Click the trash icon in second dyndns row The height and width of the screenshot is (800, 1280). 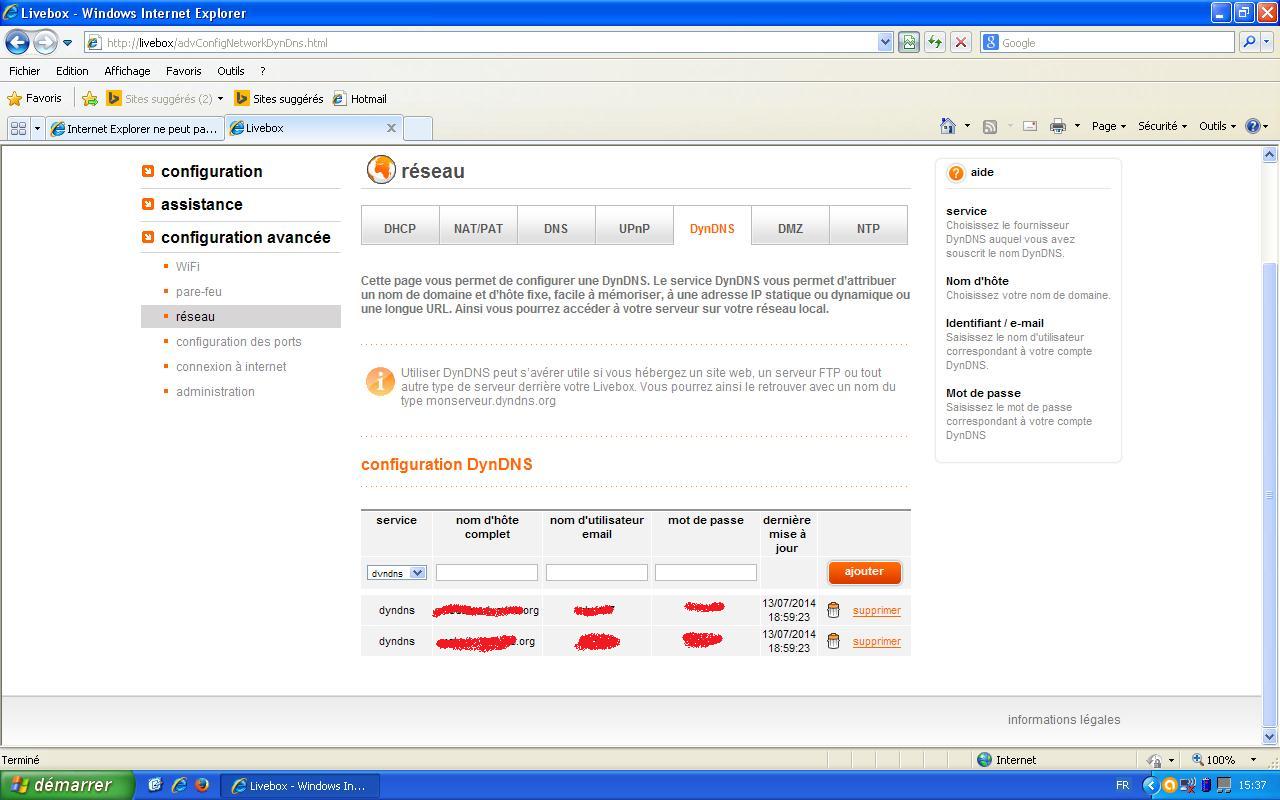pyautogui.click(x=833, y=641)
